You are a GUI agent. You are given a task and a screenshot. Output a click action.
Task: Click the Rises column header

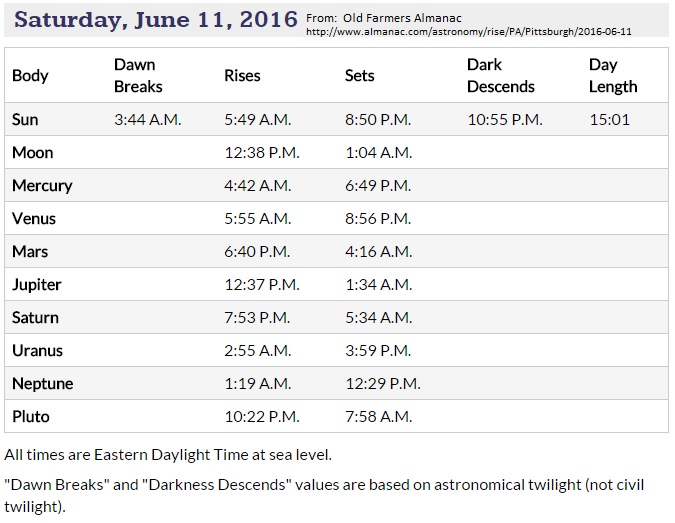click(x=242, y=75)
